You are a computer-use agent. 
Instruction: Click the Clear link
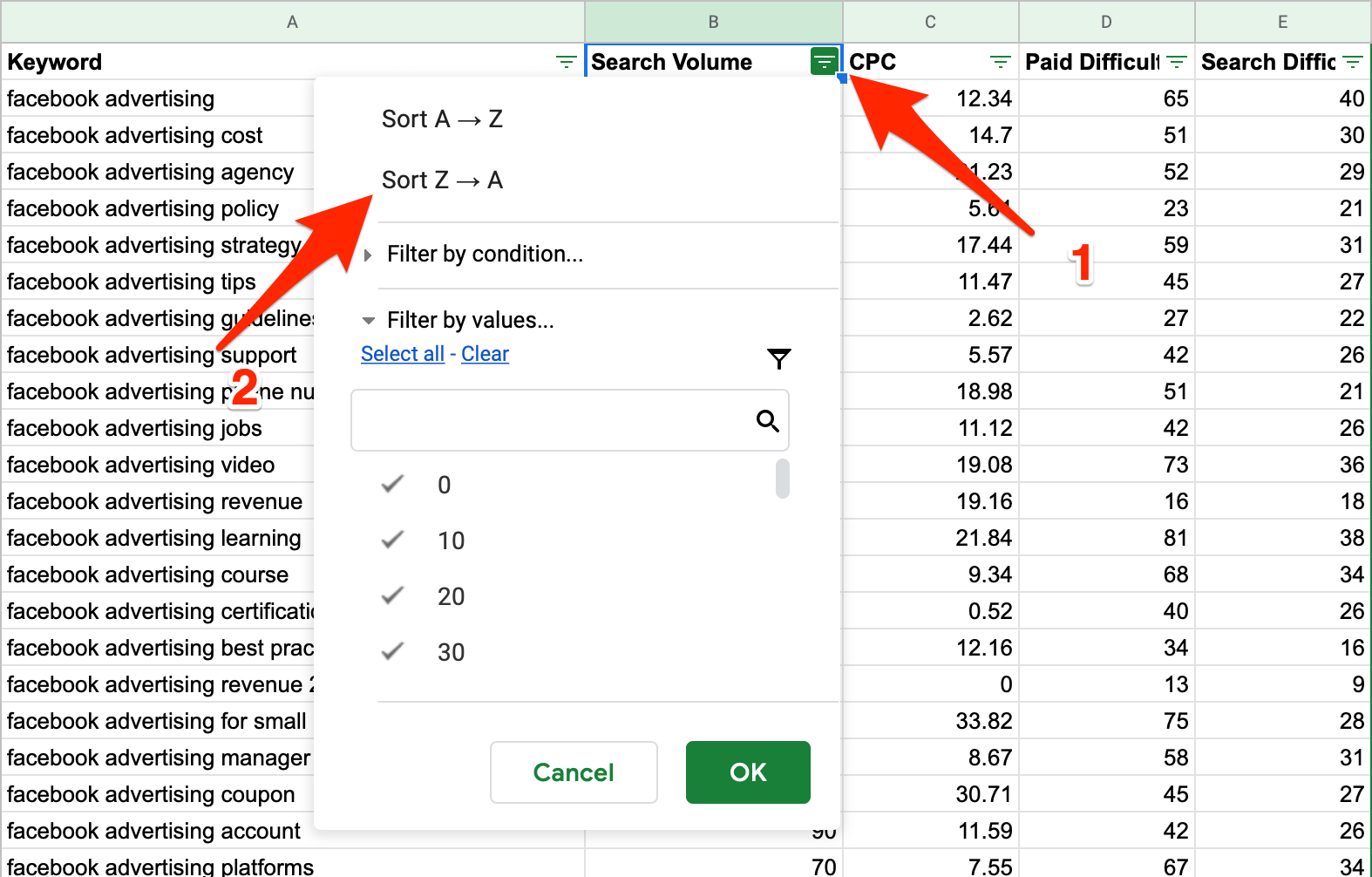485,354
